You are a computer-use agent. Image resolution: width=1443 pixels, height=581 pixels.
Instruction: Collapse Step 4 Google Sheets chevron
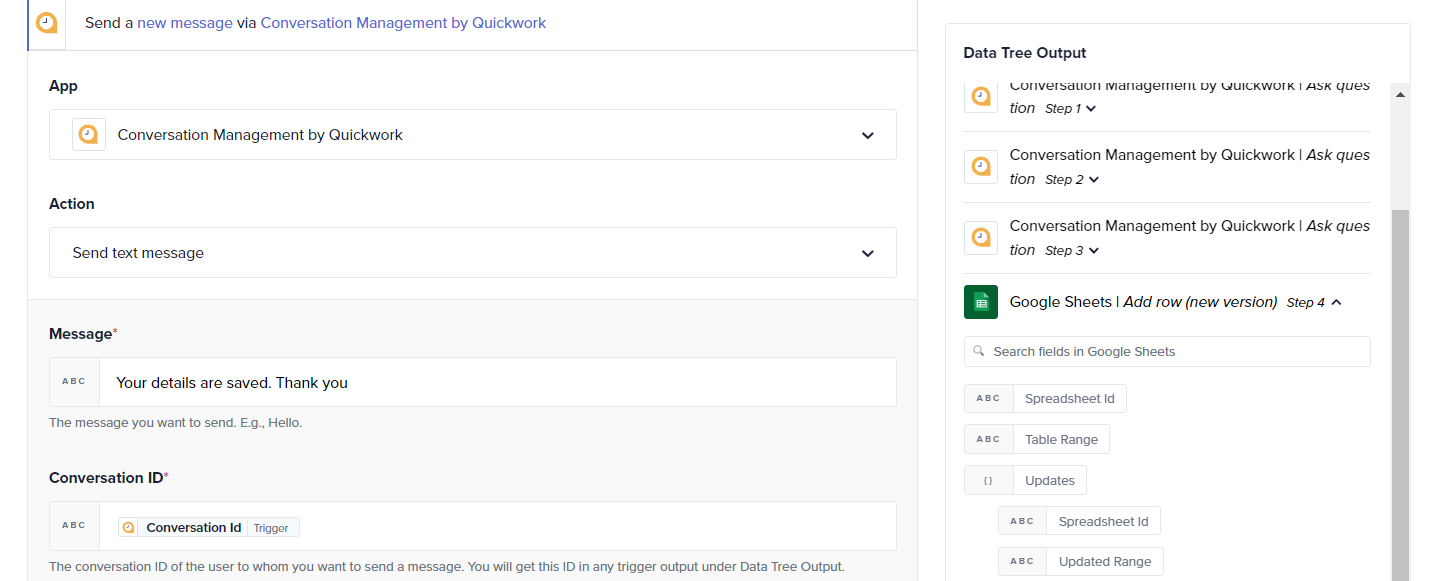pos(1336,302)
